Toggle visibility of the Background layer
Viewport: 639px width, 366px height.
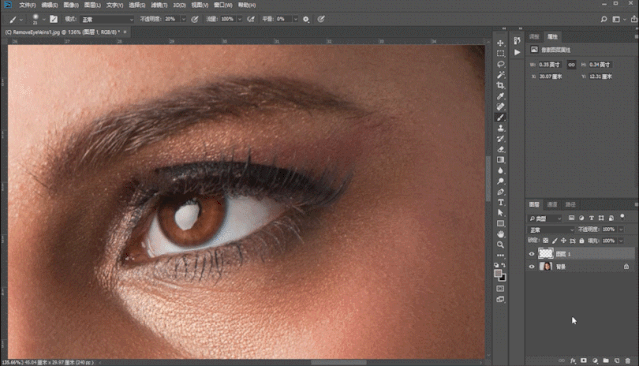click(531, 267)
